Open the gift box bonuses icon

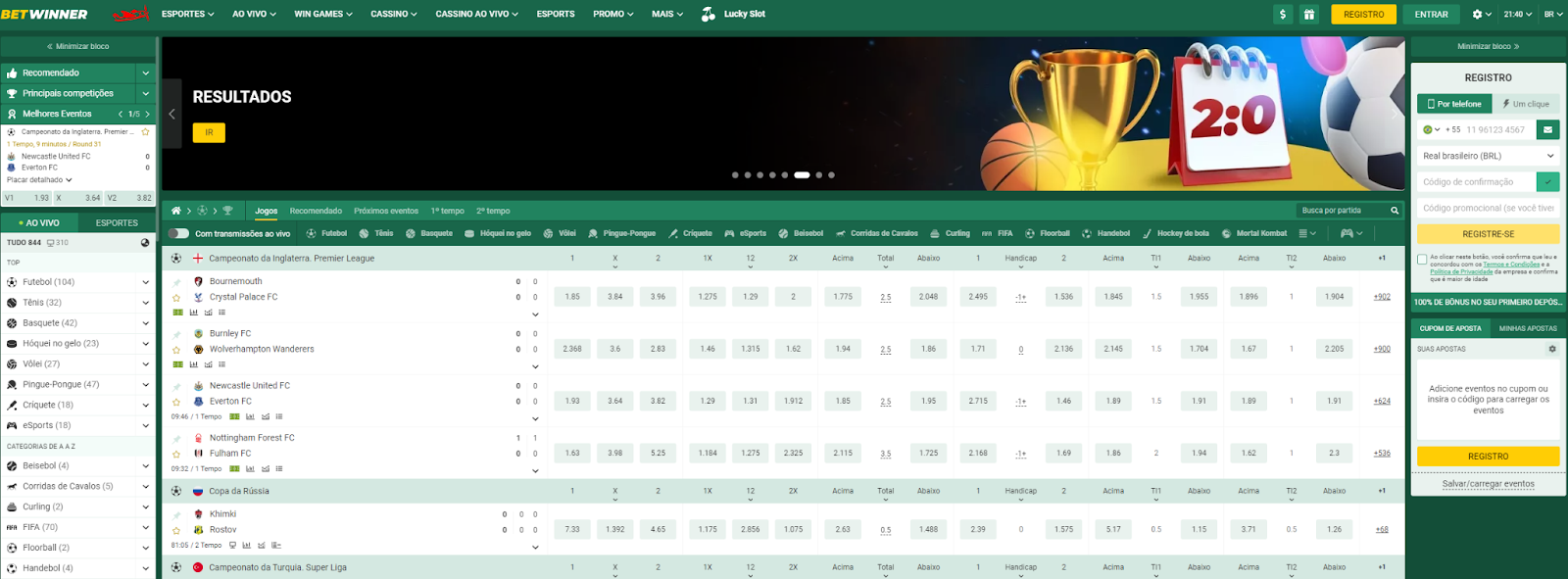(x=1308, y=15)
